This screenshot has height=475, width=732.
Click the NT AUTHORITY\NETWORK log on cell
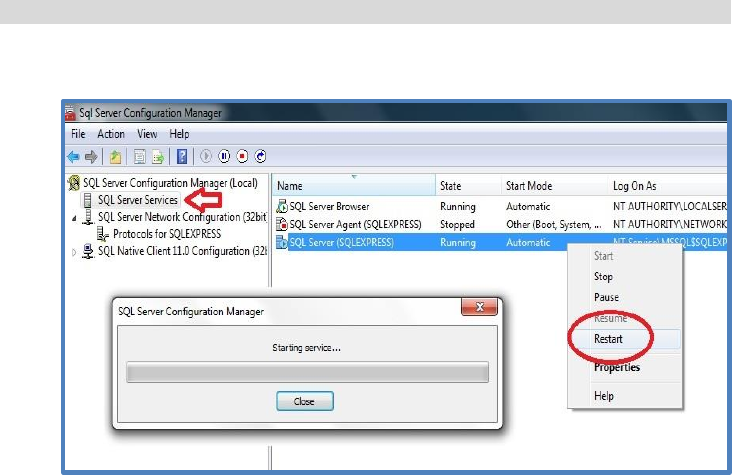tap(670, 224)
